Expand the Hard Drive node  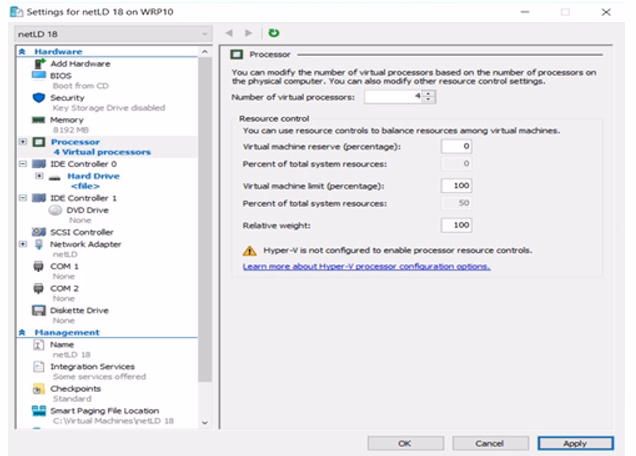[x=39, y=176]
